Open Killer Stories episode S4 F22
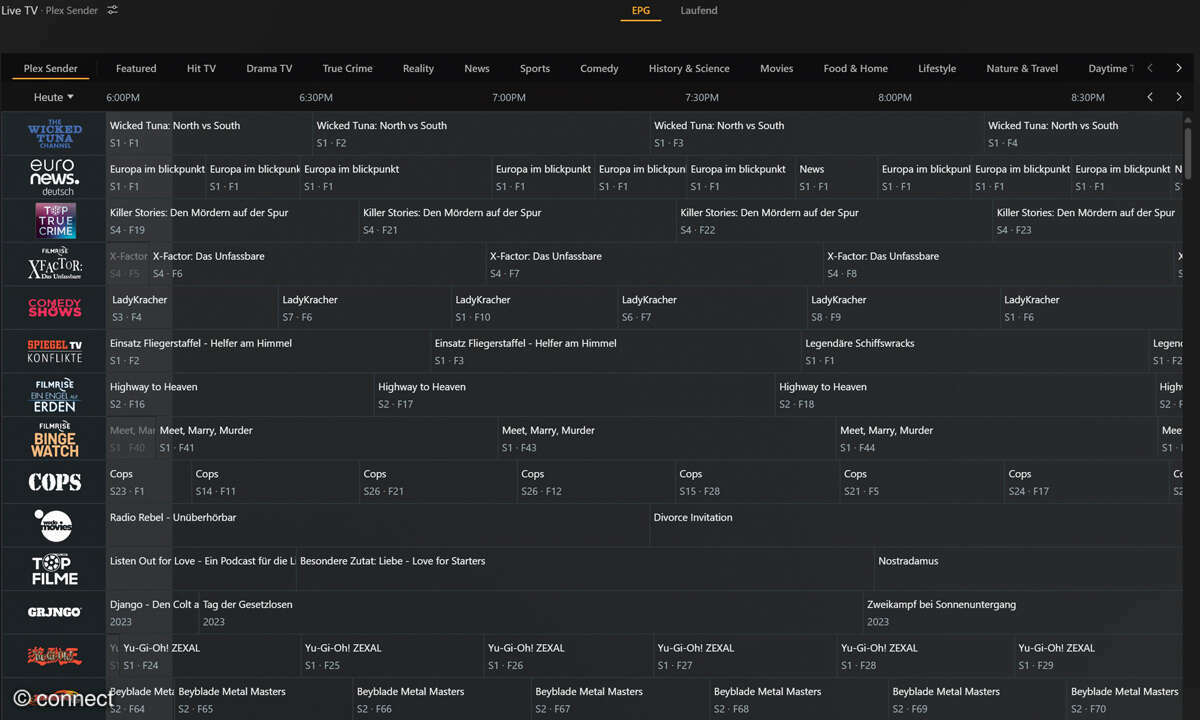Image resolution: width=1200 pixels, height=720 pixels. (834, 221)
